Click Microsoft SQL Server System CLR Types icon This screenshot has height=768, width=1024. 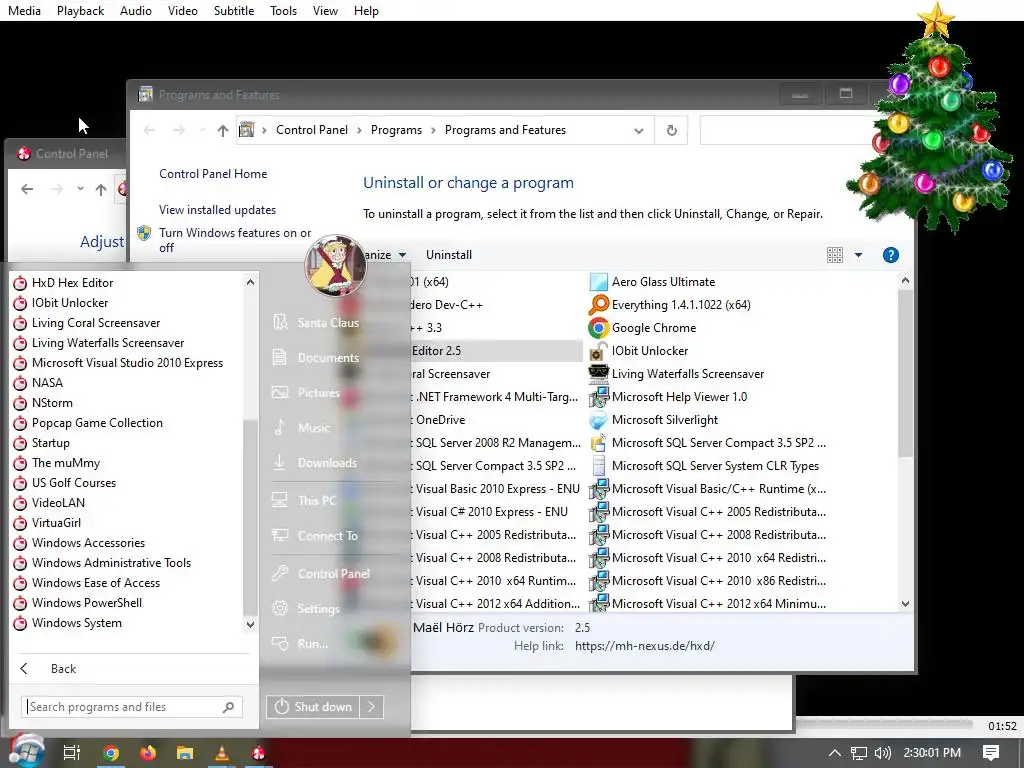click(598, 466)
